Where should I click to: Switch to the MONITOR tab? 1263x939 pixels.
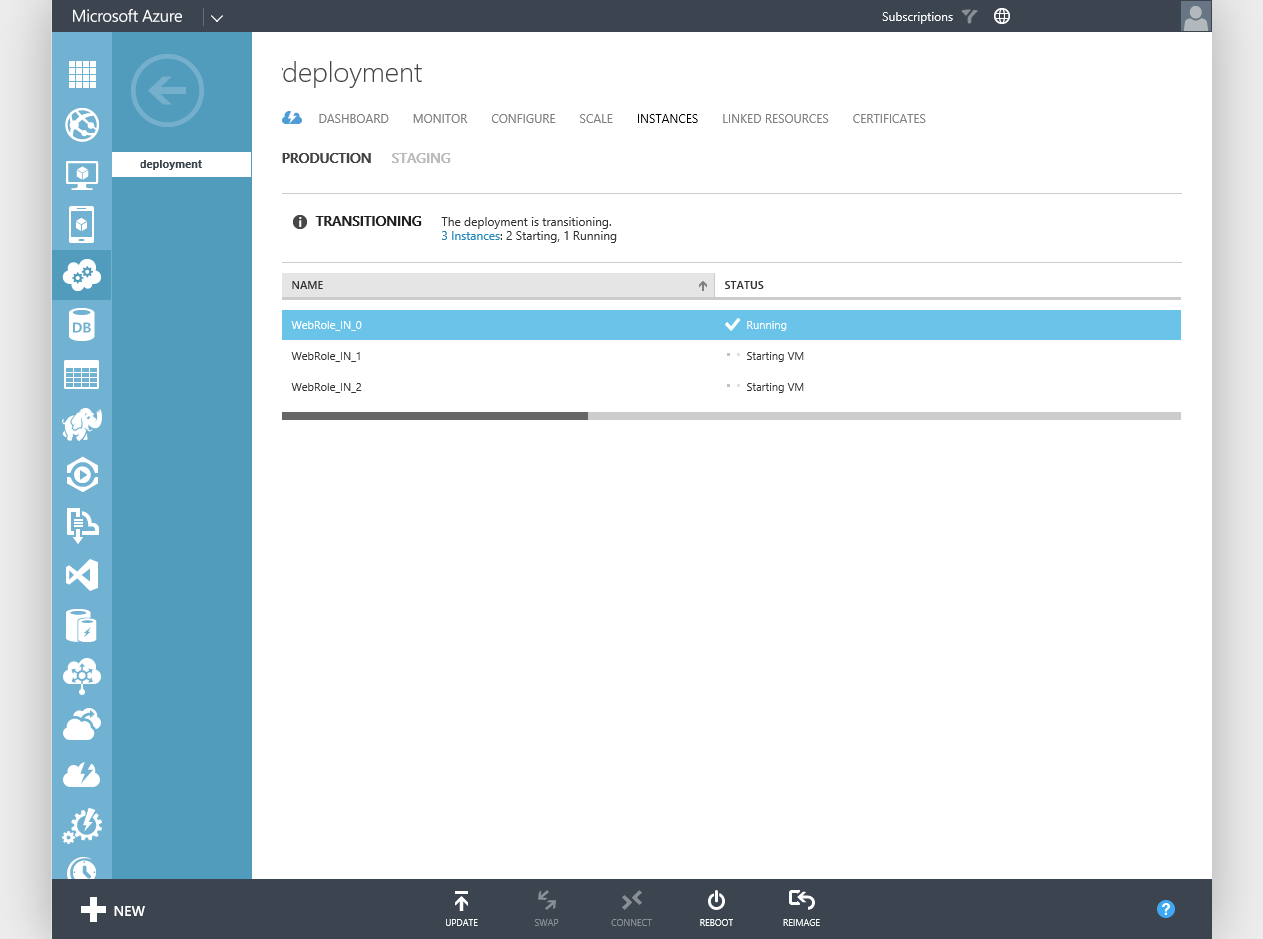pyautogui.click(x=439, y=118)
